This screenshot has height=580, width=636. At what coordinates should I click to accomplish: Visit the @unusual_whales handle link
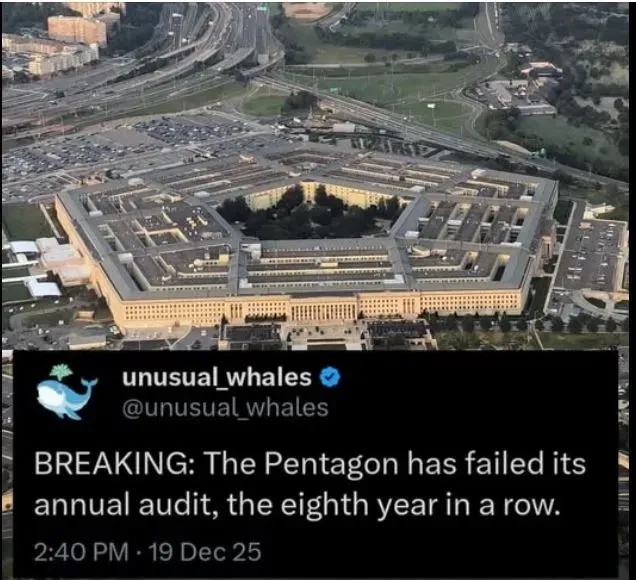[225, 408]
